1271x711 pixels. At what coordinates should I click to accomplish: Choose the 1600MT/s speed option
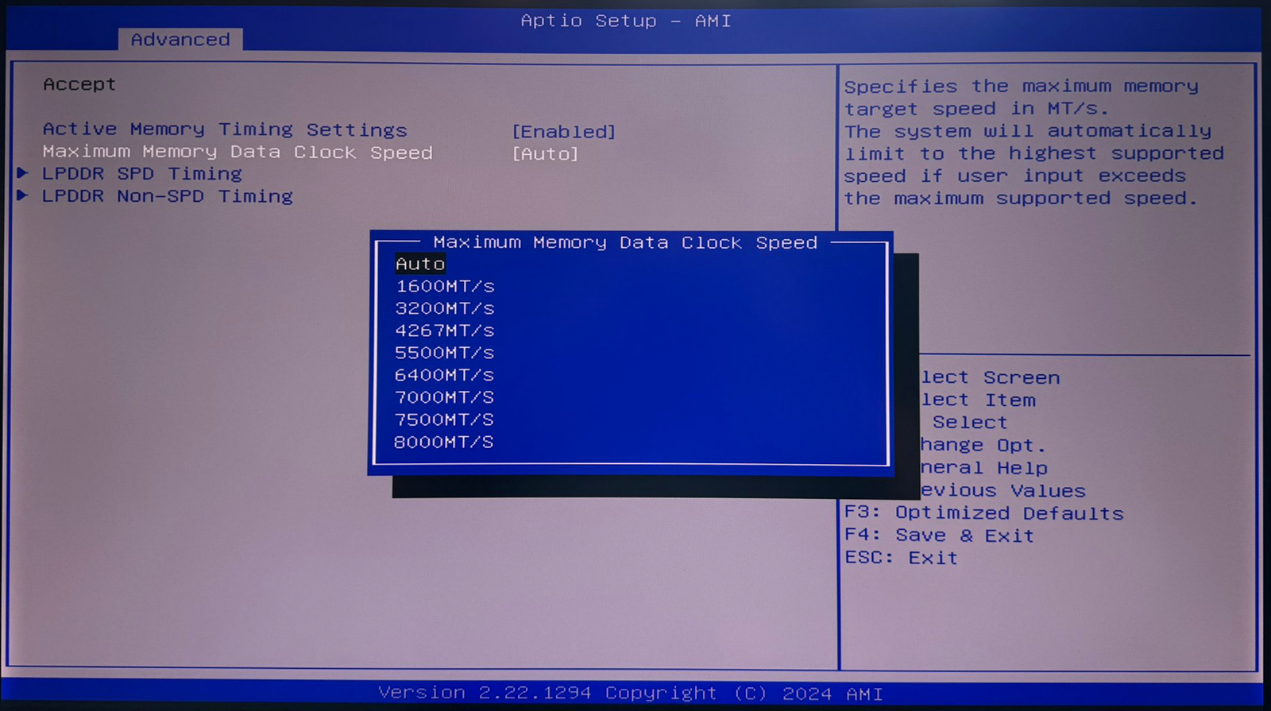click(444, 286)
